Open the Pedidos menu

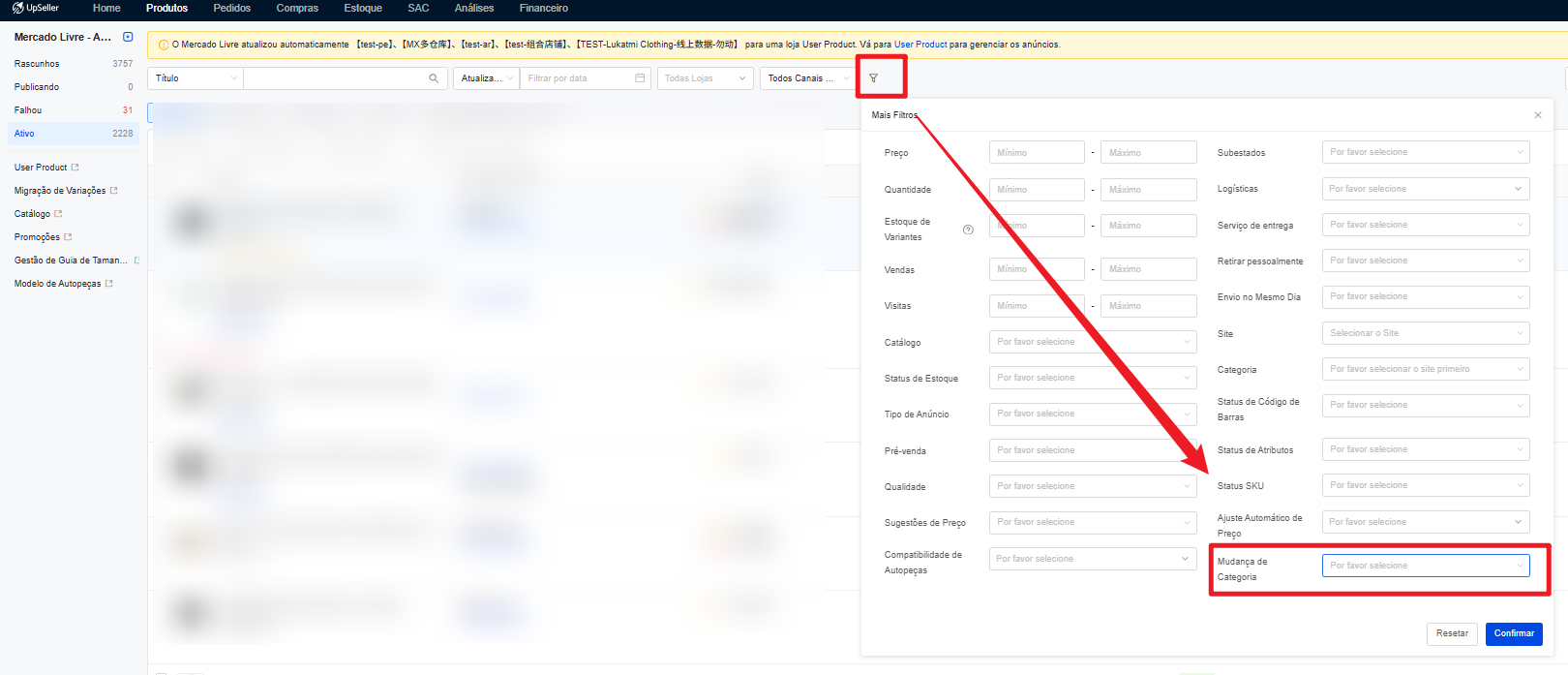(231, 8)
